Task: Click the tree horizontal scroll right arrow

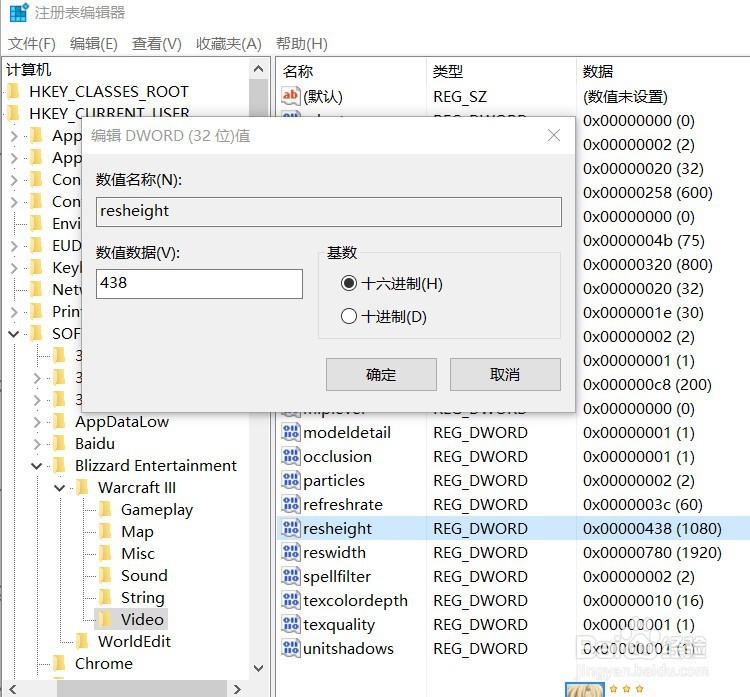Action: pyautogui.click(x=237, y=689)
